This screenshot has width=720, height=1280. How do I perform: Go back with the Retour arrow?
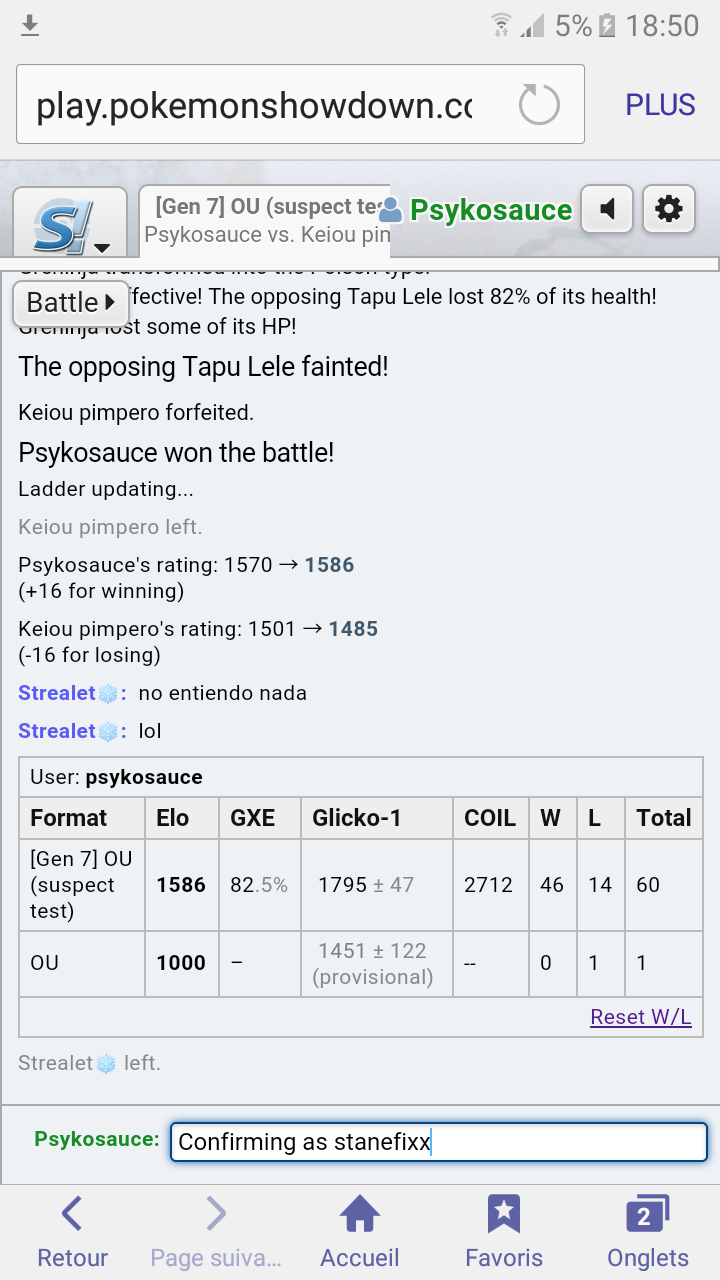coord(72,1233)
